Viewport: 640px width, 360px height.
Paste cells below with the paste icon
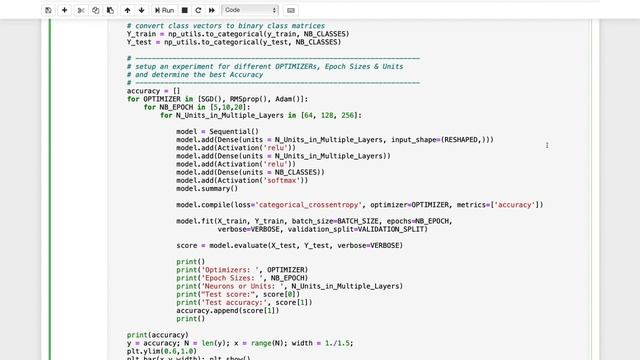pyautogui.click(x=110, y=10)
